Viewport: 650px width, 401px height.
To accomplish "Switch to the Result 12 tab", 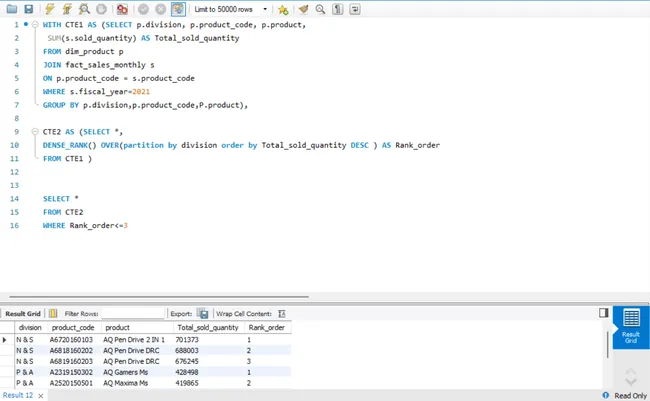I will coord(18,395).
